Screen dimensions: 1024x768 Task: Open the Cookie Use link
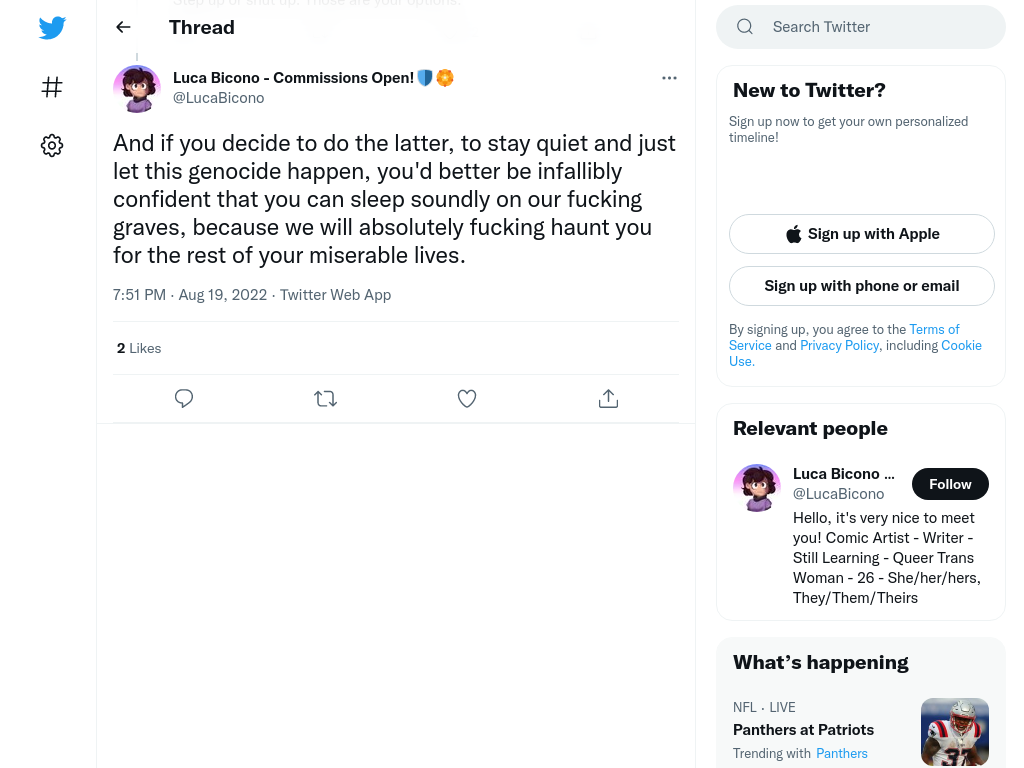(x=856, y=353)
